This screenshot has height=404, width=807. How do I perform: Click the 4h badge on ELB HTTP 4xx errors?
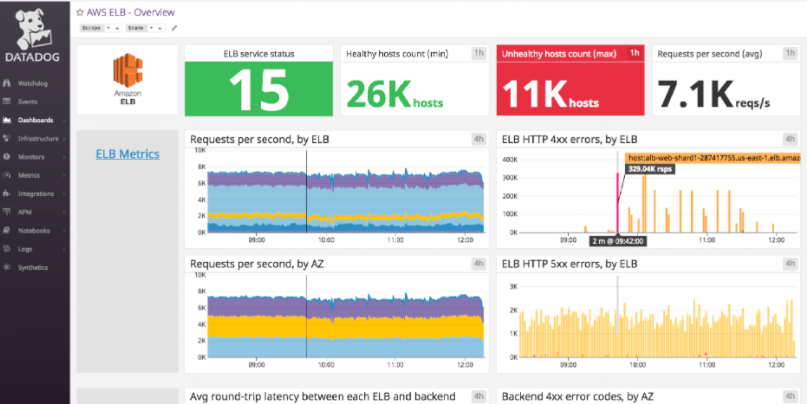coord(790,139)
